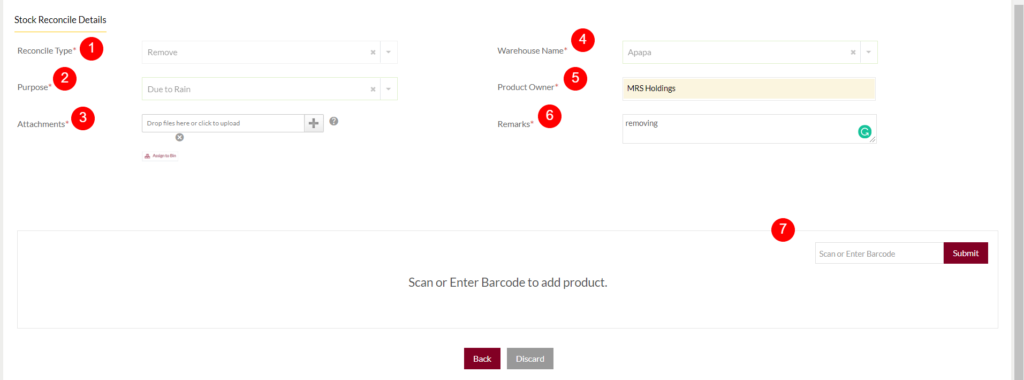This screenshot has height=380, width=1024.
Task: Click the plus icon to add attachment
Action: pyautogui.click(x=314, y=123)
